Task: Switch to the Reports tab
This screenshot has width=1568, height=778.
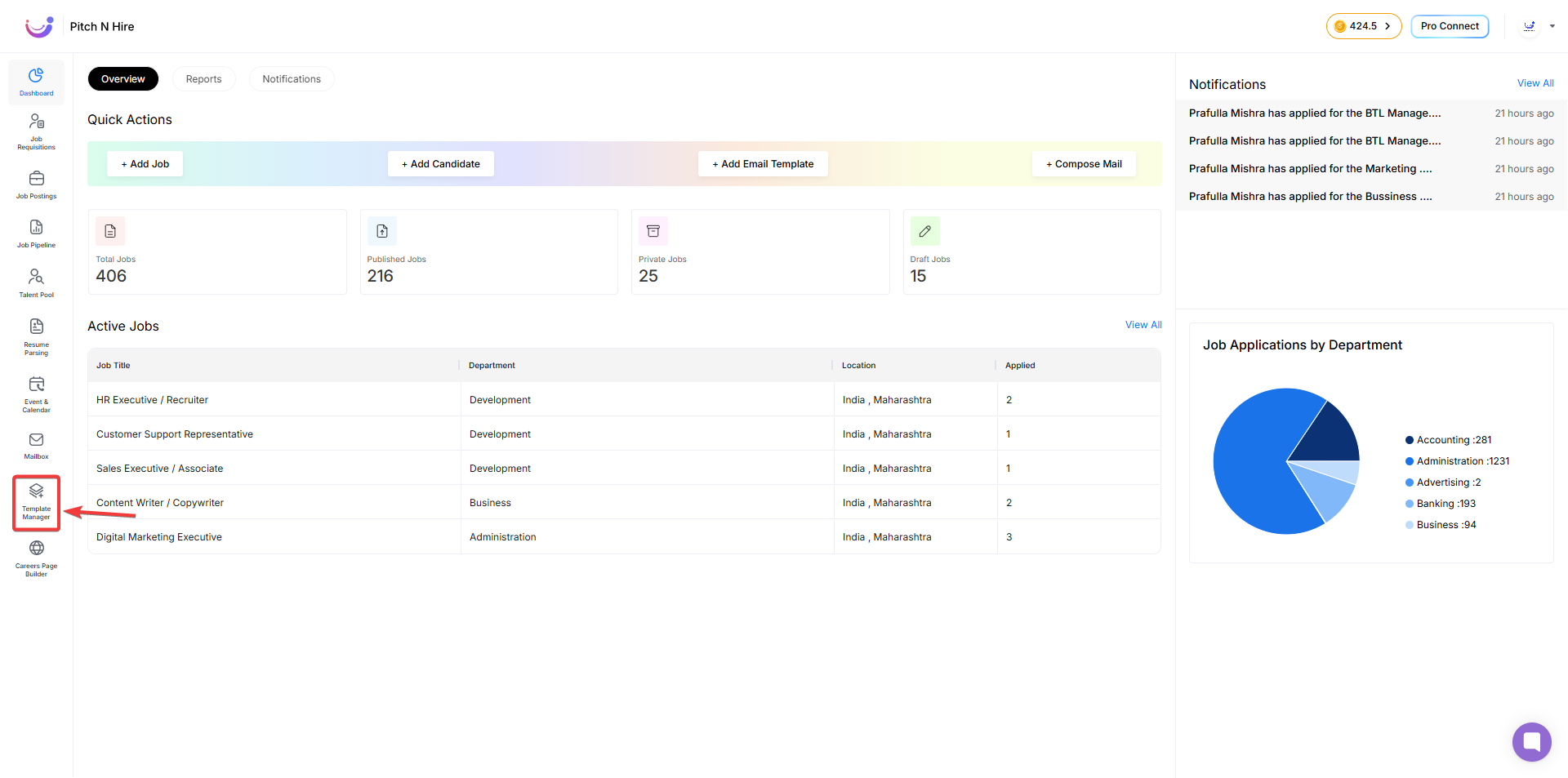Action: click(x=204, y=79)
